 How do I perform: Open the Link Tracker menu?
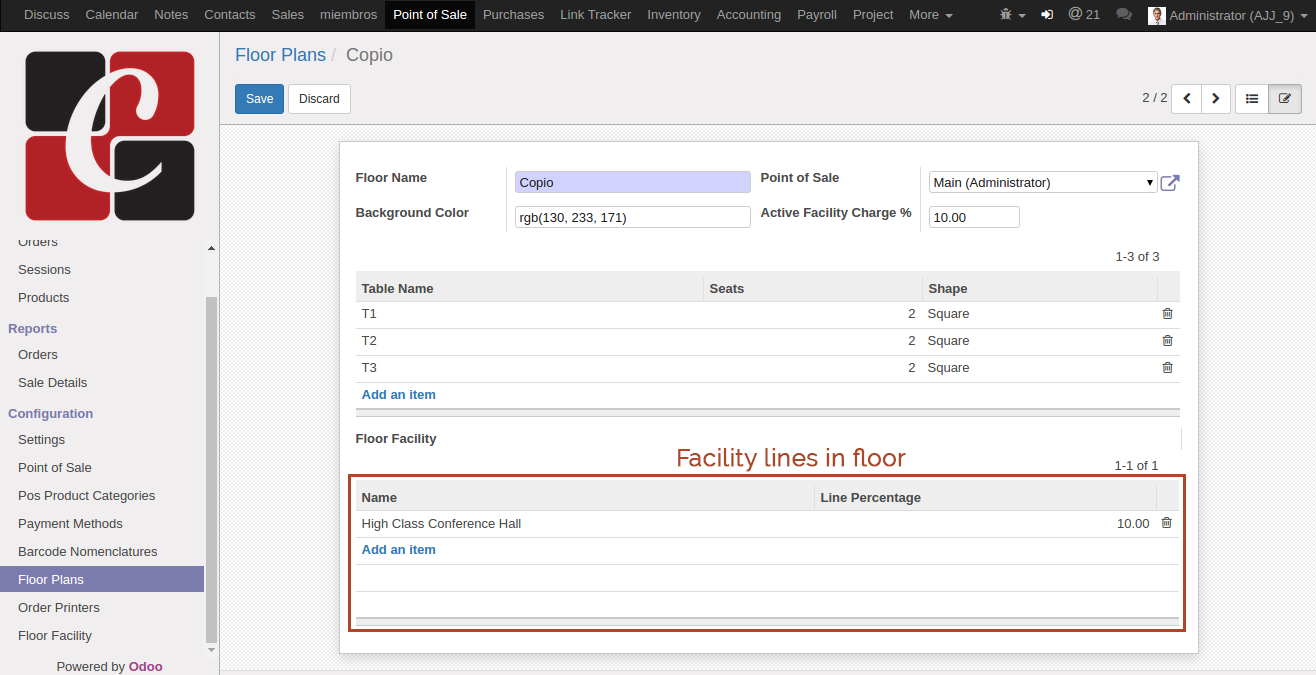point(596,15)
